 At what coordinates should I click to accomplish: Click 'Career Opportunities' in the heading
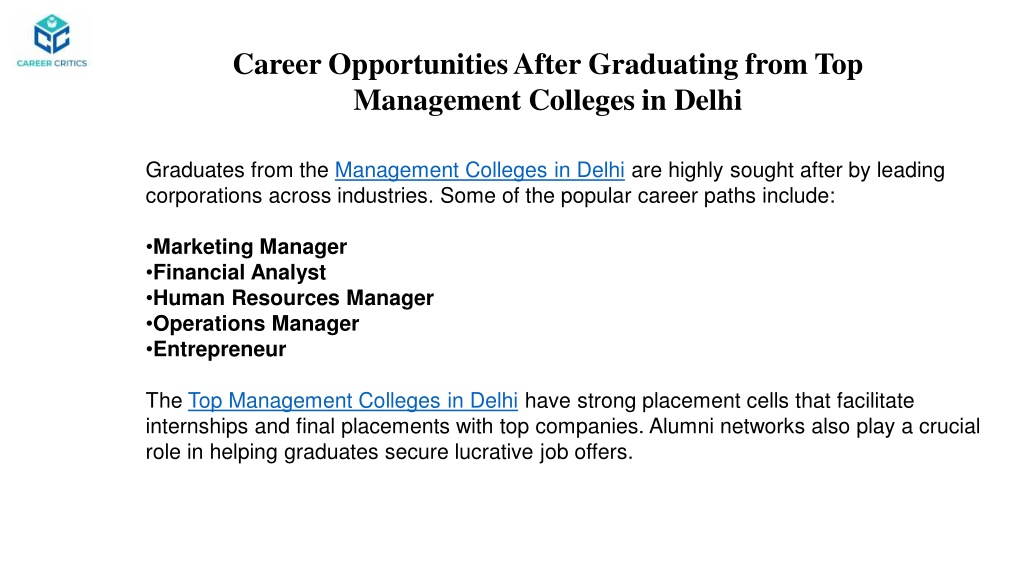(x=370, y=65)
